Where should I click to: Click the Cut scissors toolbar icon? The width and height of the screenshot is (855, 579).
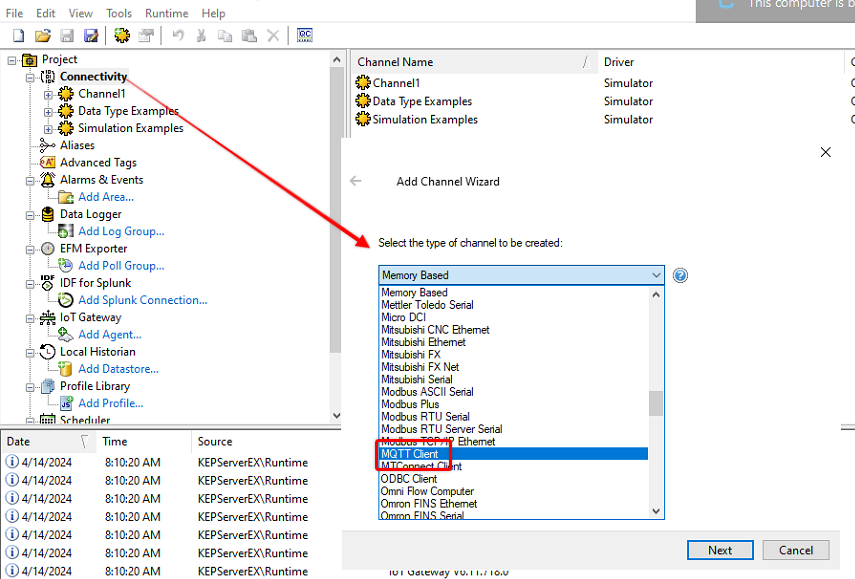coord(201,36)
